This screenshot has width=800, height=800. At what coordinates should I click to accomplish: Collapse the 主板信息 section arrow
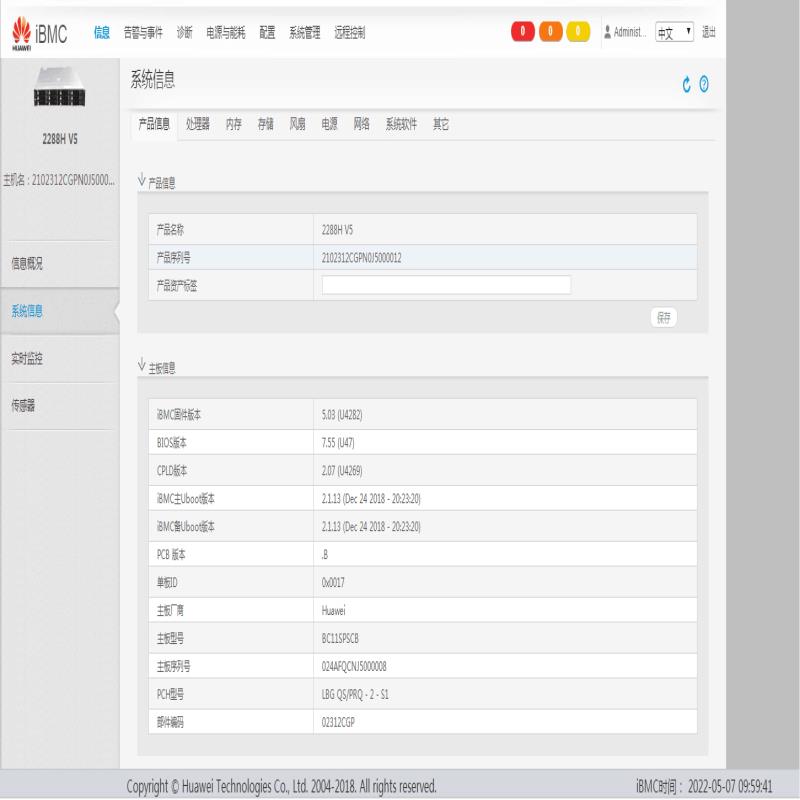pyautogui.click(x=142, y=365)
